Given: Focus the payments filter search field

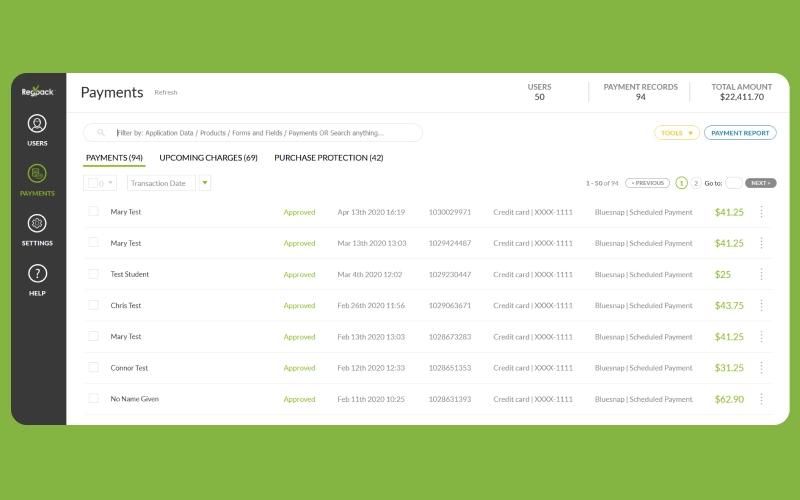Looking at the screenshot, I should point(253,133).
